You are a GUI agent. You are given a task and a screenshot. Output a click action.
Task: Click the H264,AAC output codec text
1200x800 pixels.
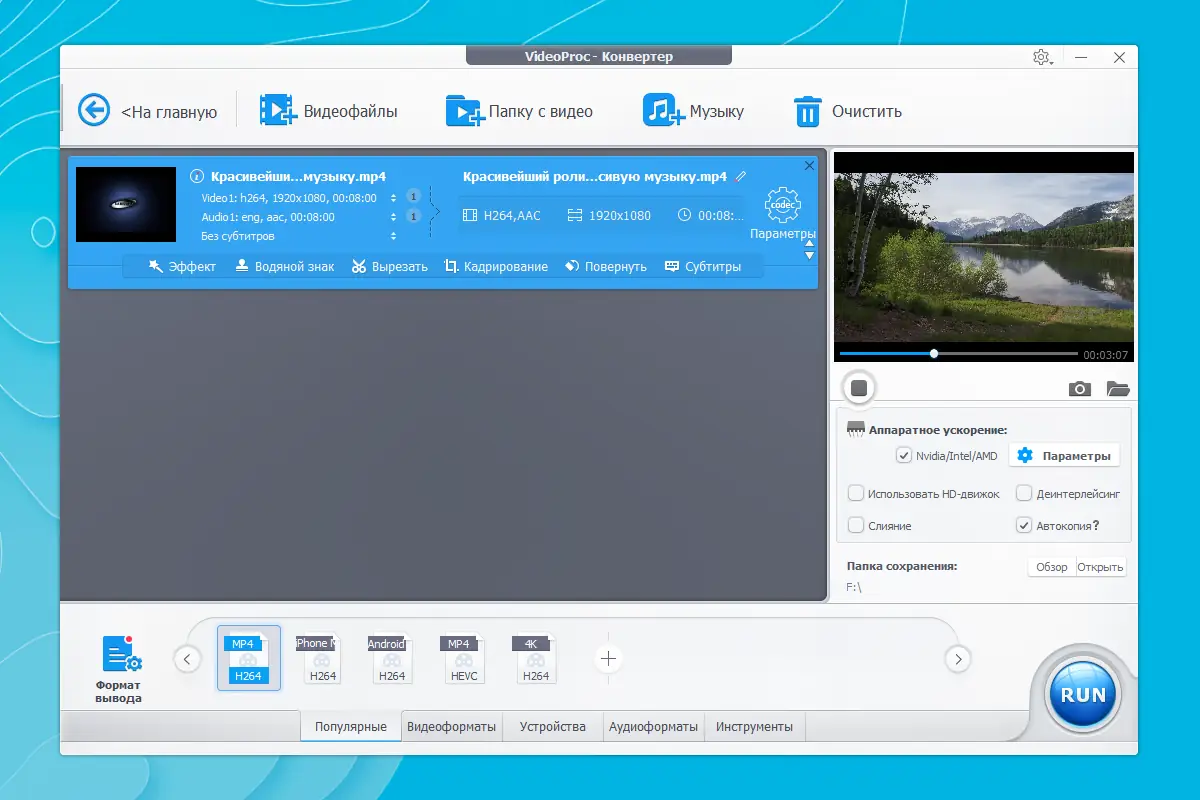pyautogui.click(x=512, y=215)
